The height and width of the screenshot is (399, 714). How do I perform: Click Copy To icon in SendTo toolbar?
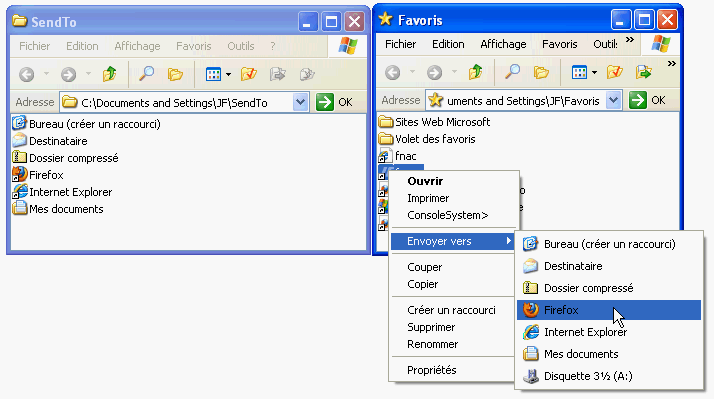pos(307,74)
